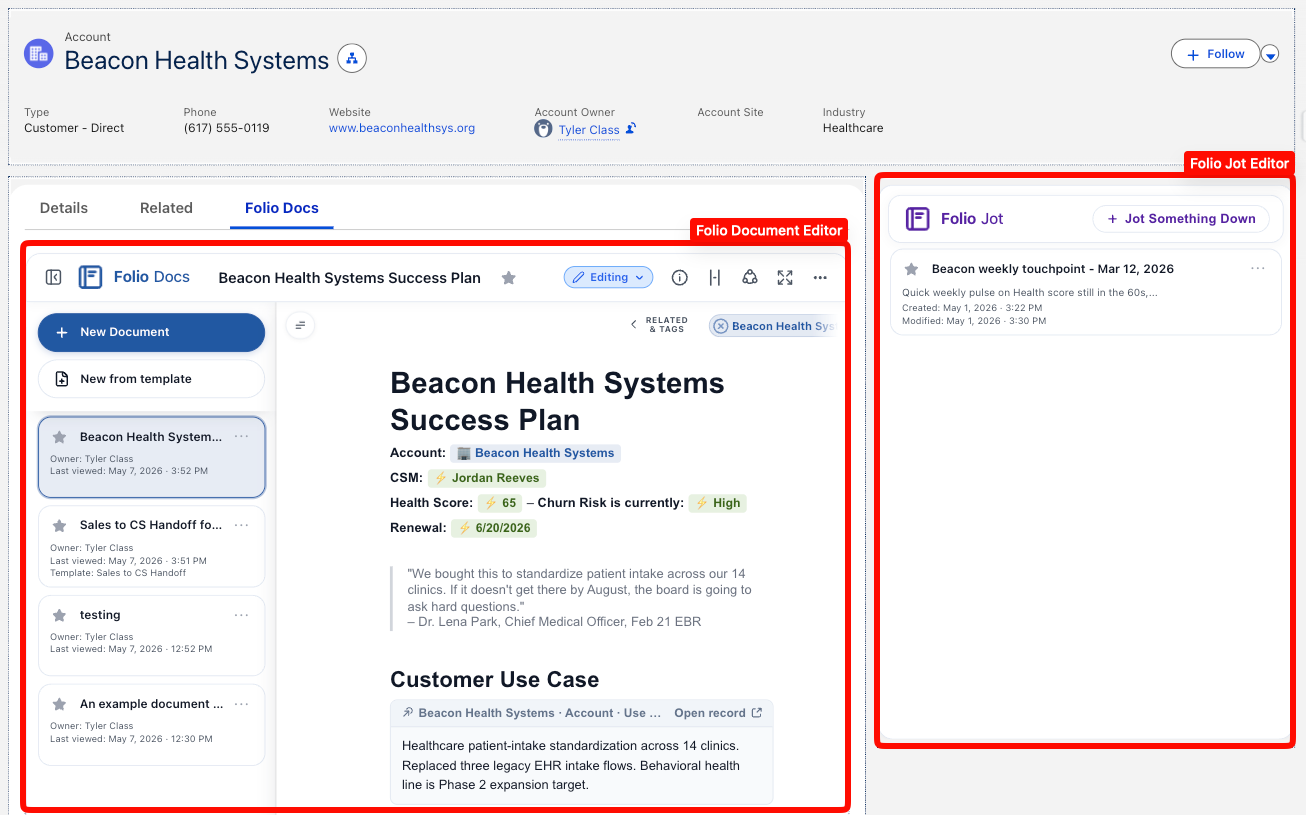Select the Folio Docs tab
Image resolution: width=1306 pixels, height=815 pixels.
click(x=282, y=208)
